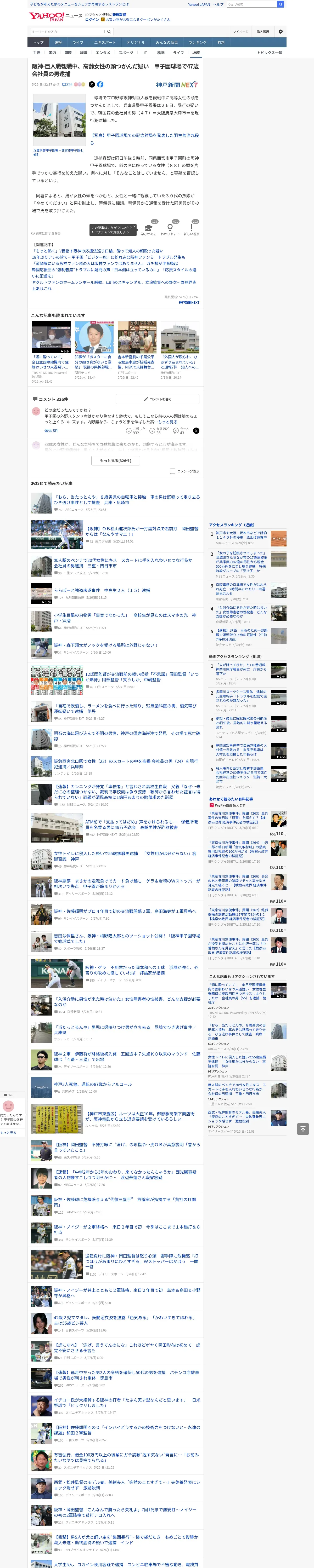Open article らっぱーと強盗未遂事件
The width and height of the screenshot is (314, 1568).
(x=102, y=590)
